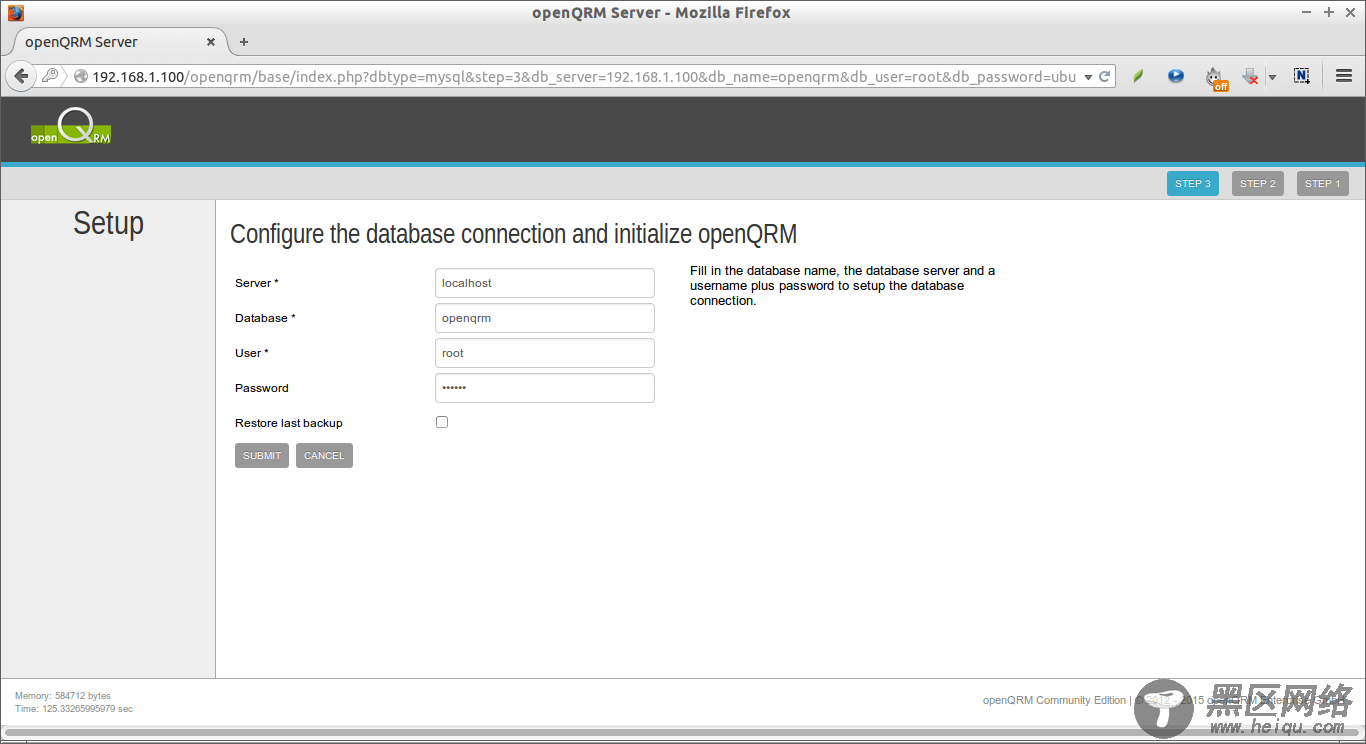
Task: Open a new tab with the plus button
Action: tap(244, 42)
